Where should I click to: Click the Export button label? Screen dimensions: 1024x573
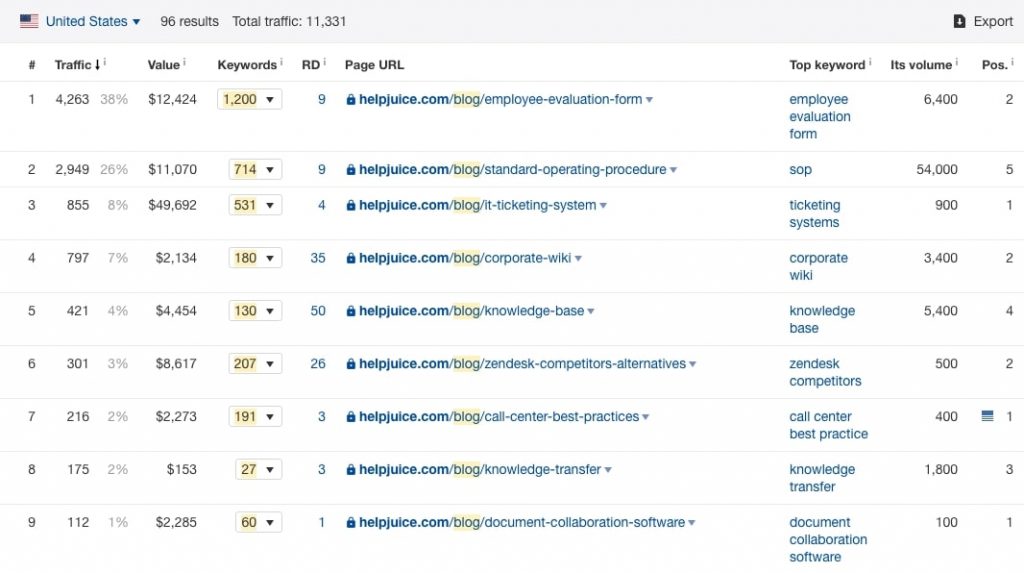pyautogui.click(x=993, y=21)
